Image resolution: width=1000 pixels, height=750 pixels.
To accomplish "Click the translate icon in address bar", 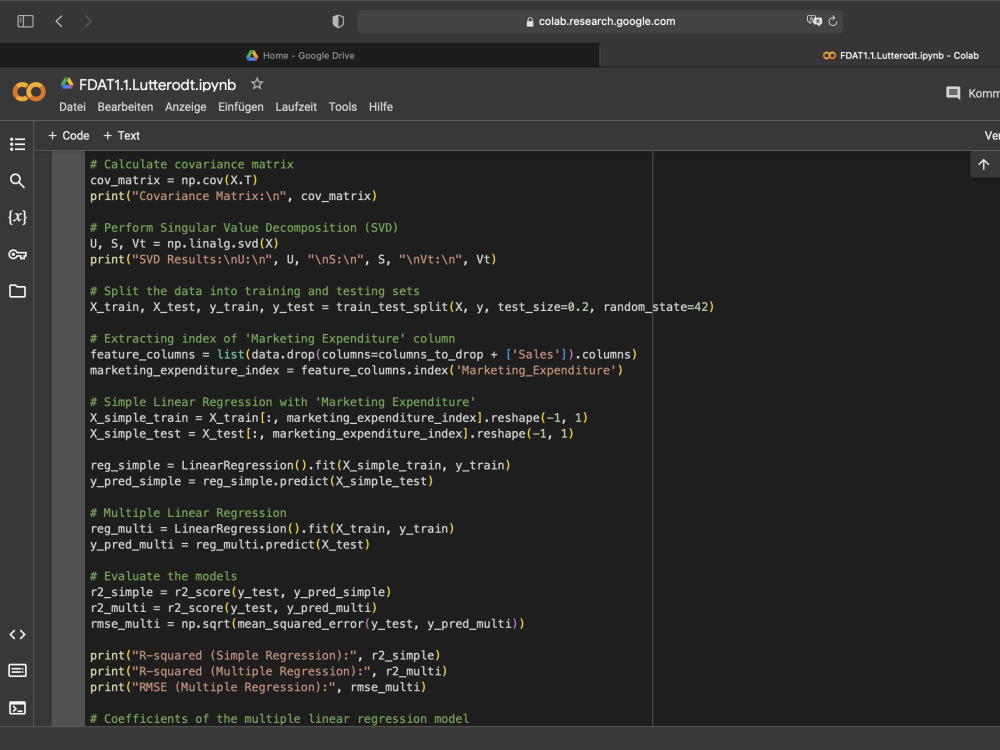I will click(814, 21).
